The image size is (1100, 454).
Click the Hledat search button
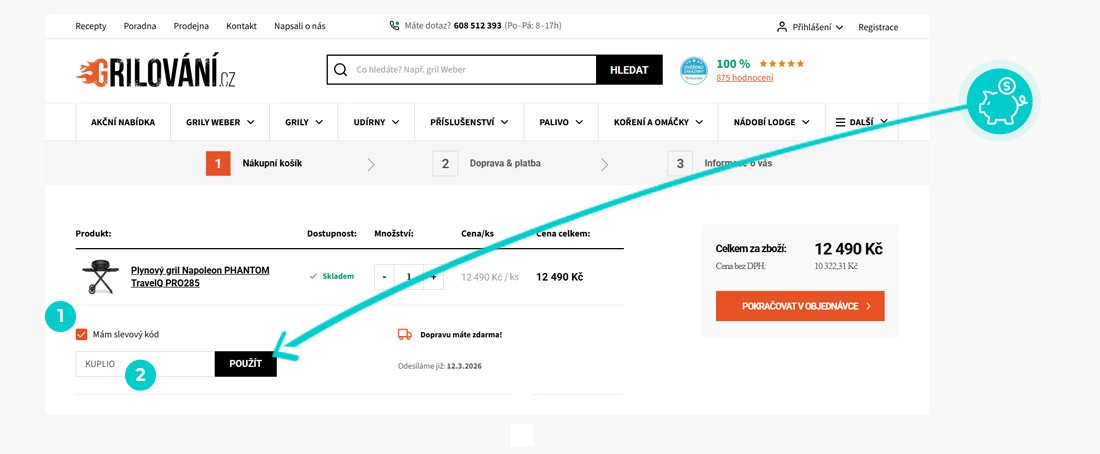[x=629, y=69]
